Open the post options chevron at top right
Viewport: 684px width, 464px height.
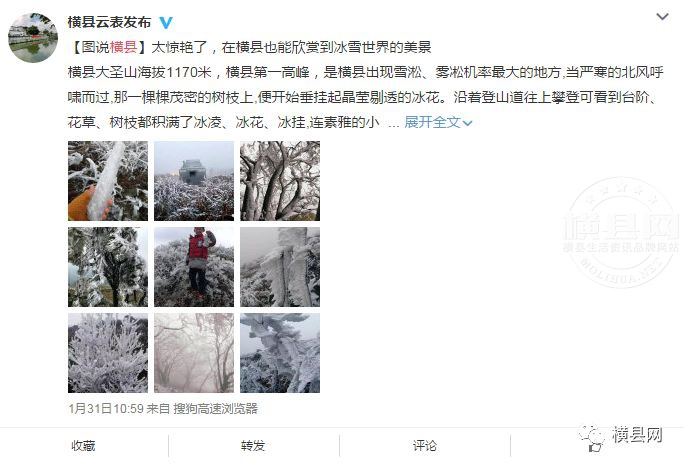coord(662,17)
